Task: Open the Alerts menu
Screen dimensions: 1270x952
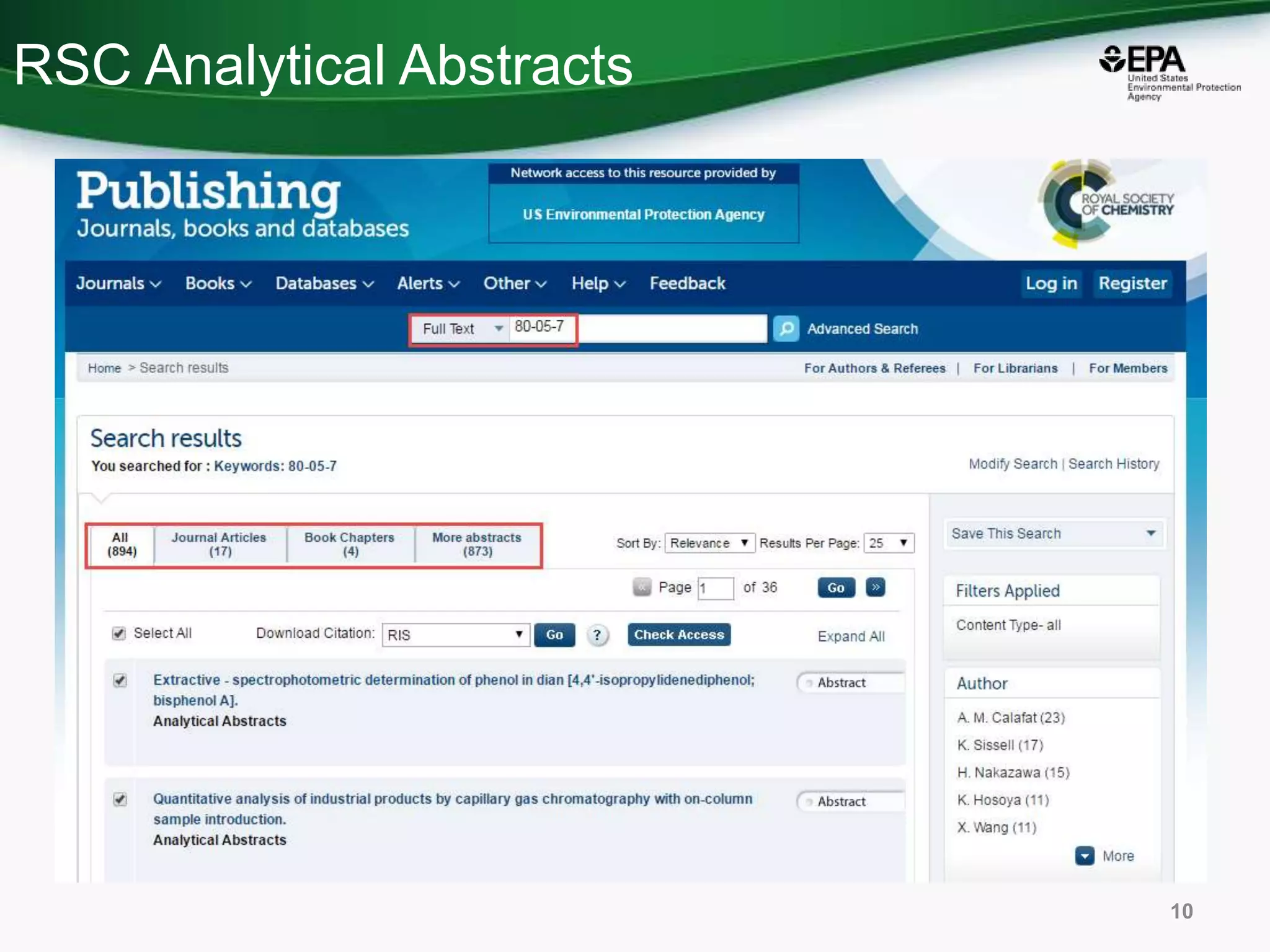Action: pyautogui.click(x=428, y=283)
